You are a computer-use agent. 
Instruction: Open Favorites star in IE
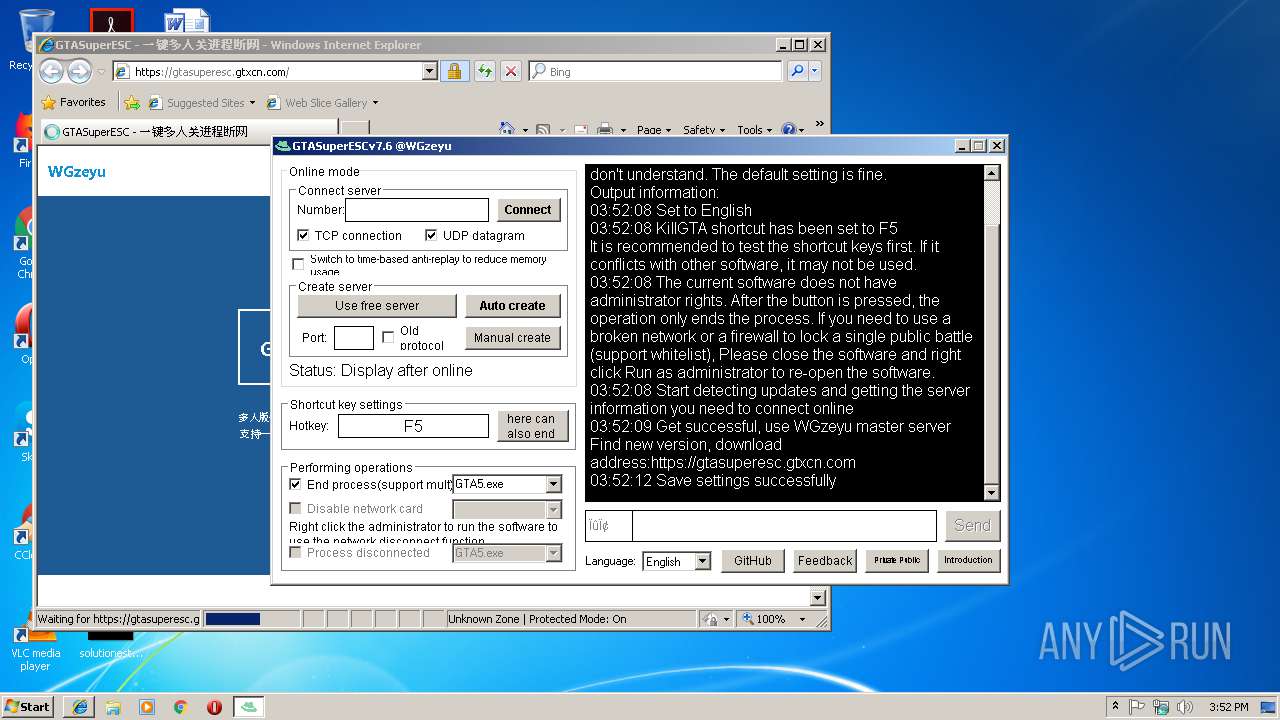(x=49, y=102)
